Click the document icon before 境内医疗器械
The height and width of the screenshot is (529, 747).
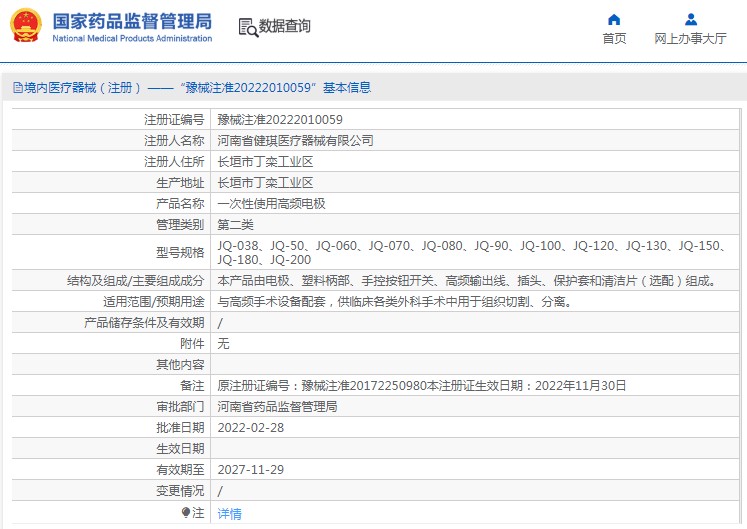[18, 88]
